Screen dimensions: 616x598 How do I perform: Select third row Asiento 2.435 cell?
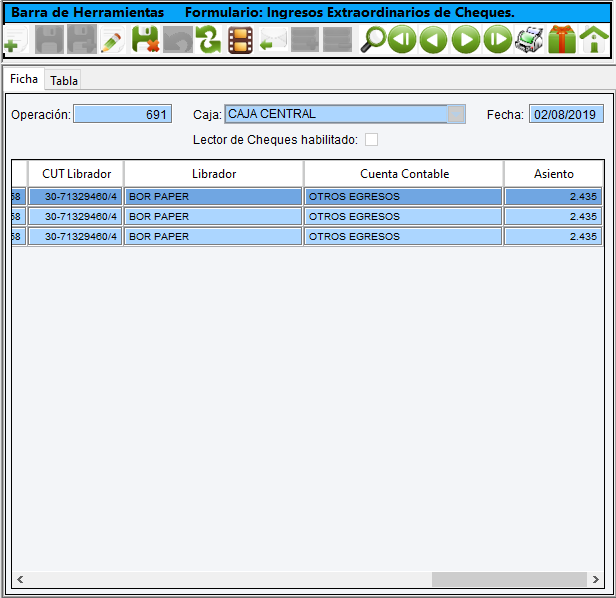click(x=553, y=237)
